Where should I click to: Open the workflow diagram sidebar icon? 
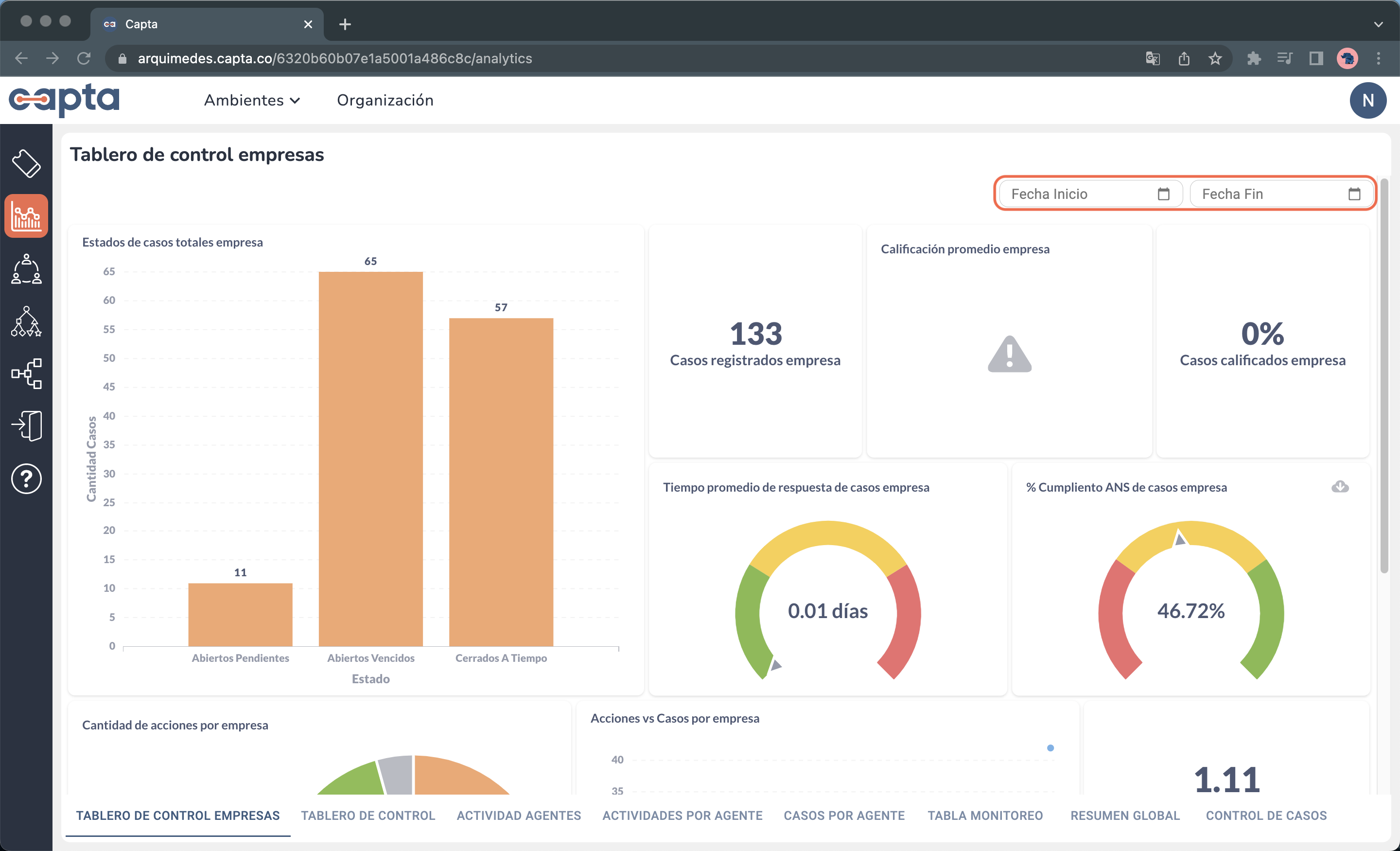pos(26,373)
